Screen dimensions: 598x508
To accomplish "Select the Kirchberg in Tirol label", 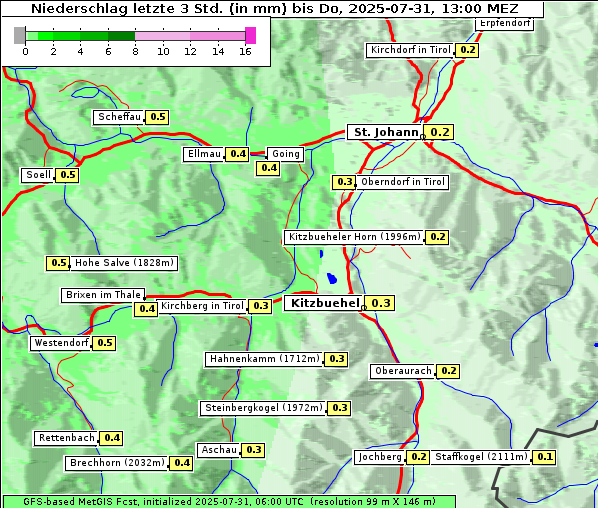I will (x=202, y=306).
